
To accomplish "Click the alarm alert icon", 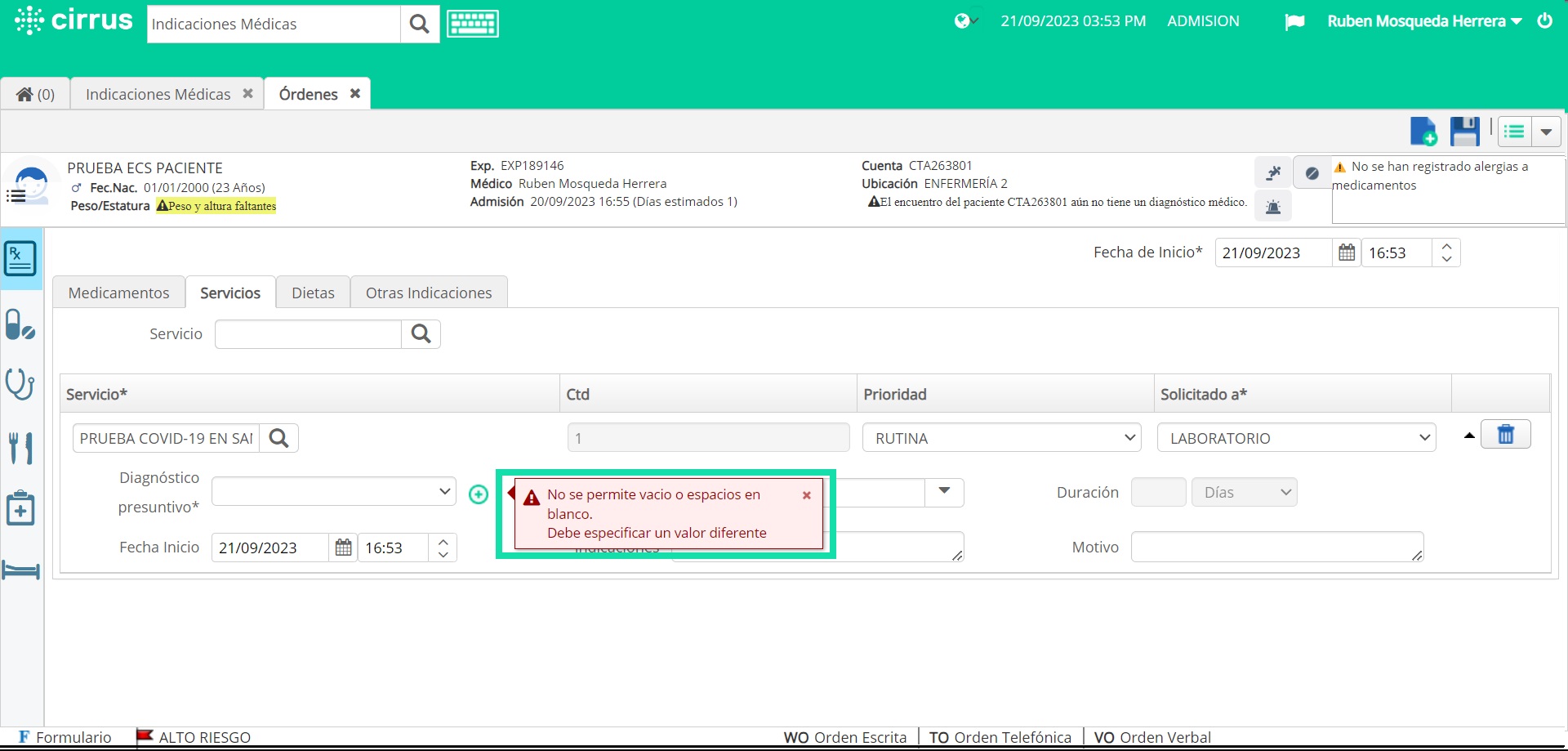I will pyautogui.click(x=1274, y=206).
